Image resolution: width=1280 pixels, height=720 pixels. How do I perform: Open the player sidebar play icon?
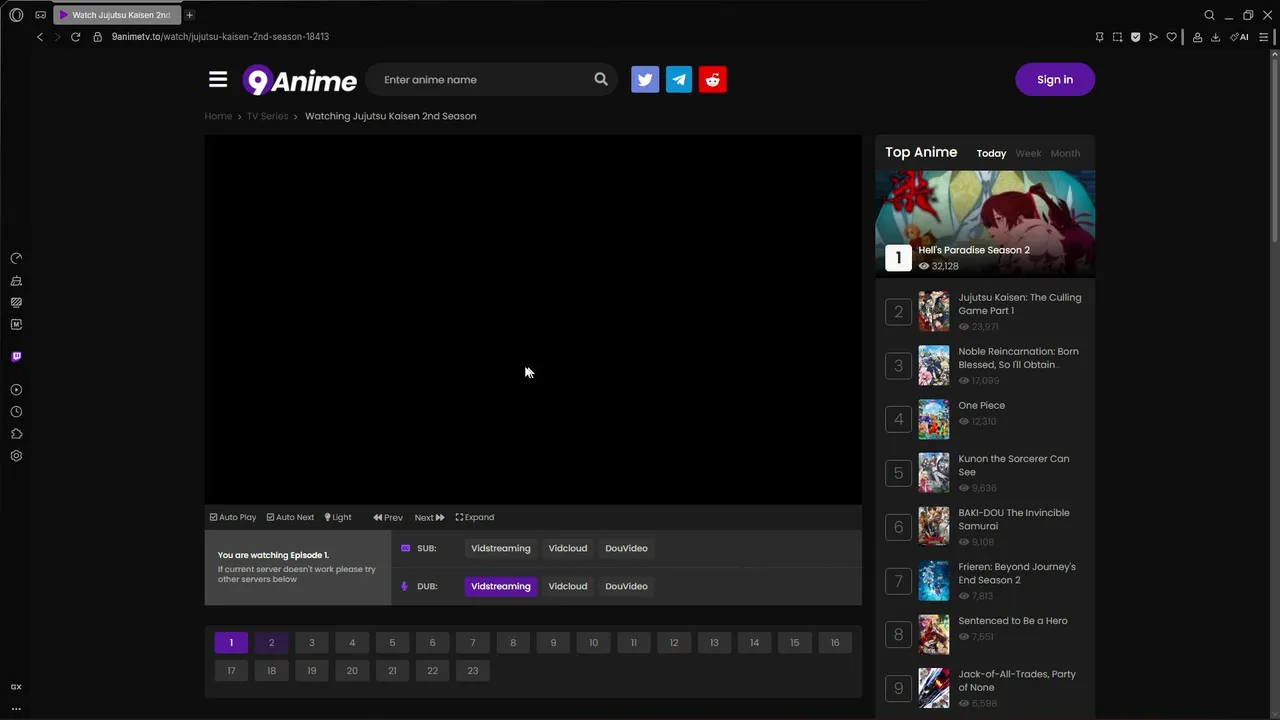coord(16,390)
